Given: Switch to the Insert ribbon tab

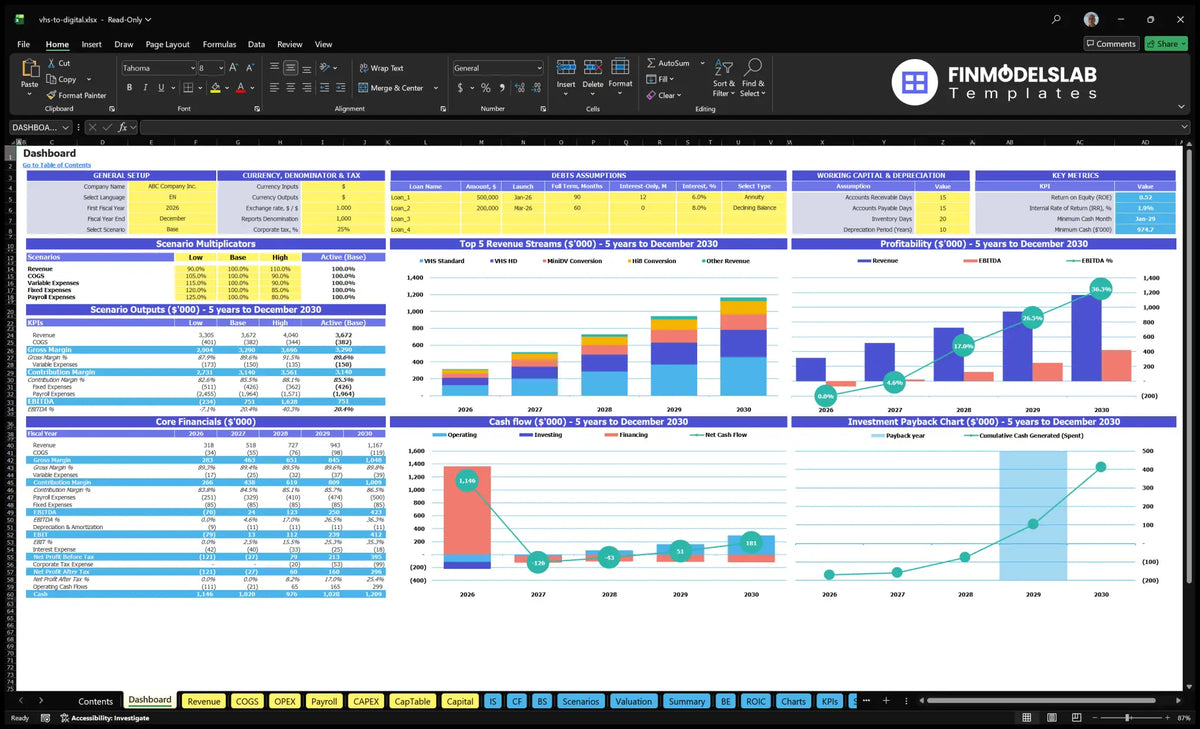Looking at the screenshot, I should (x=91, y=44).
